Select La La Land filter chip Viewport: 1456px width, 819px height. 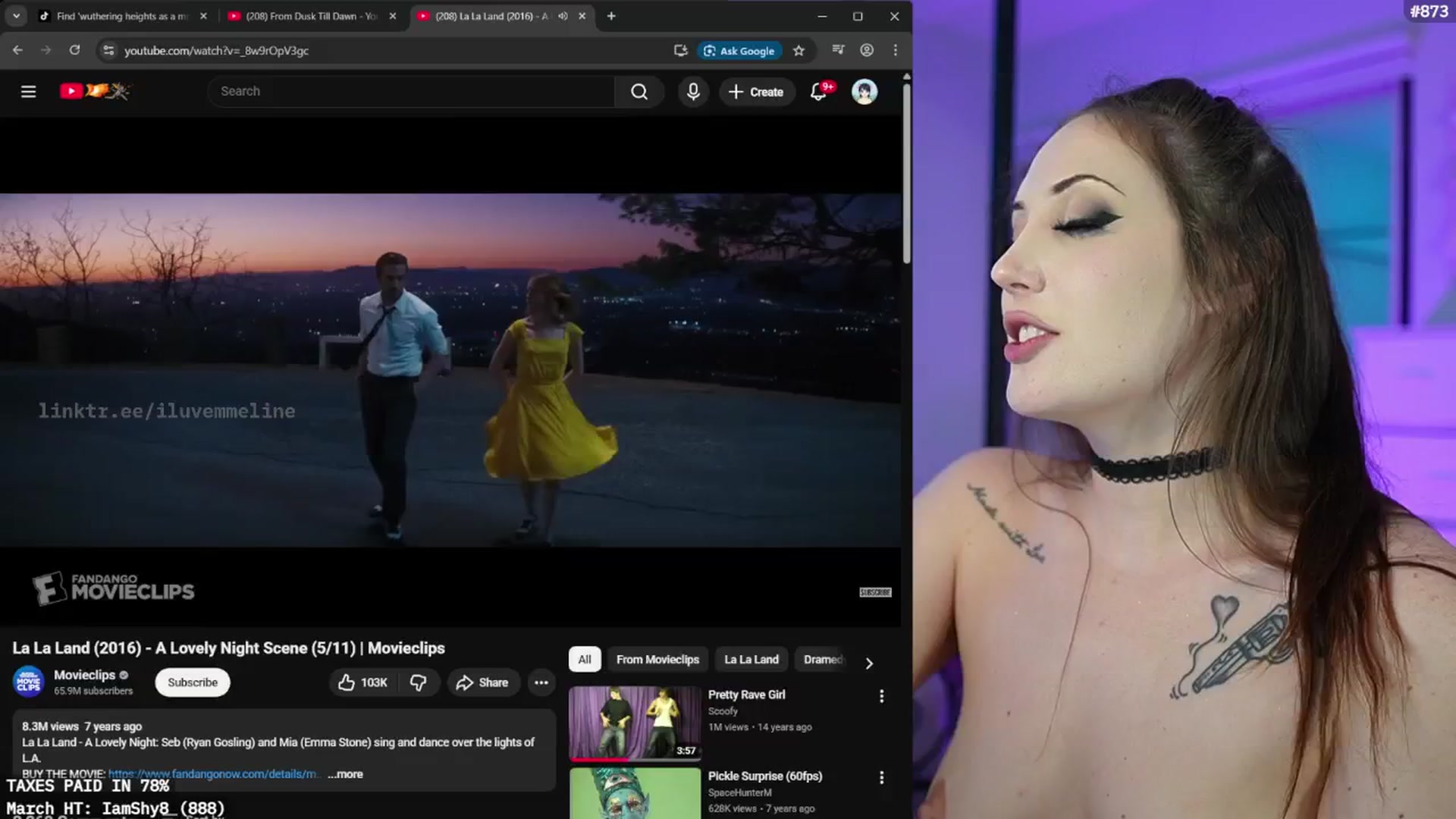[752, 660]
